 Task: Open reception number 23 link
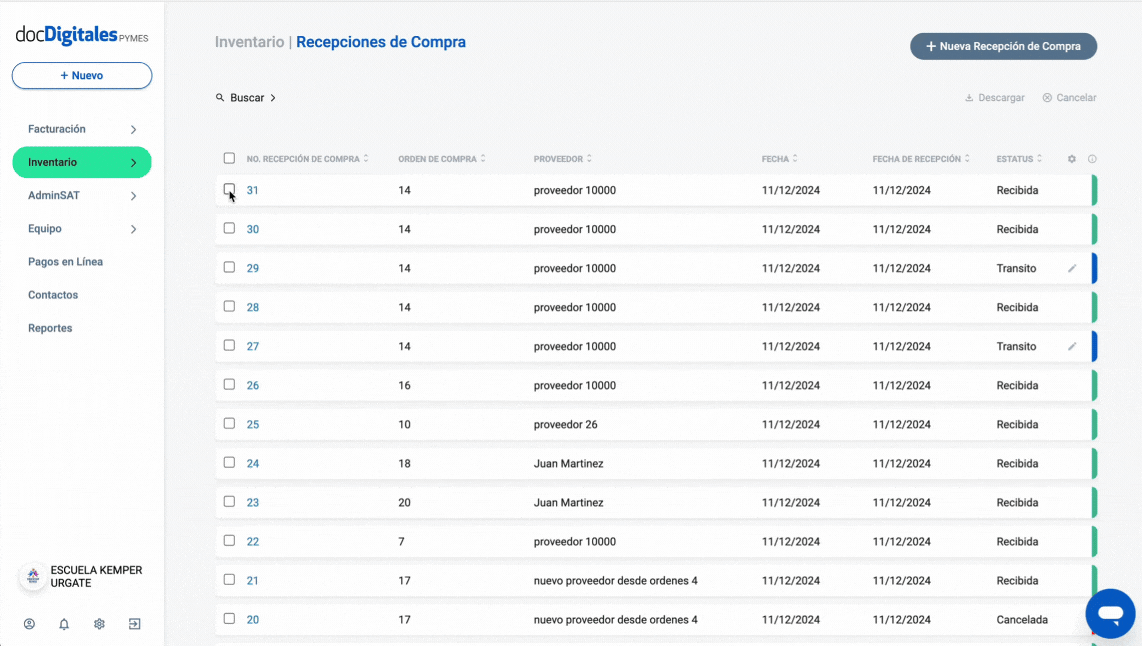[x=253, y=503]
